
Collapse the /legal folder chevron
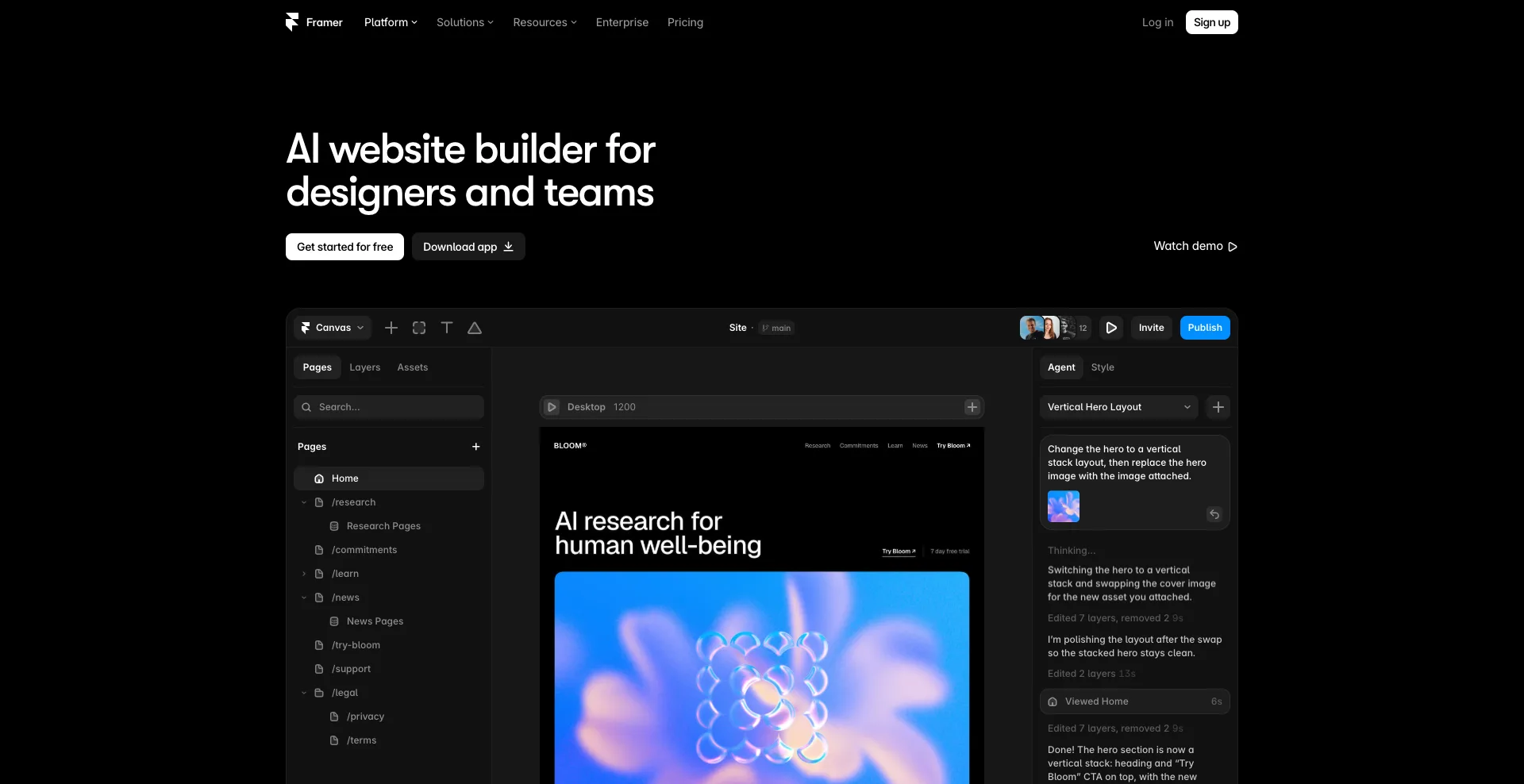(303, 693)
